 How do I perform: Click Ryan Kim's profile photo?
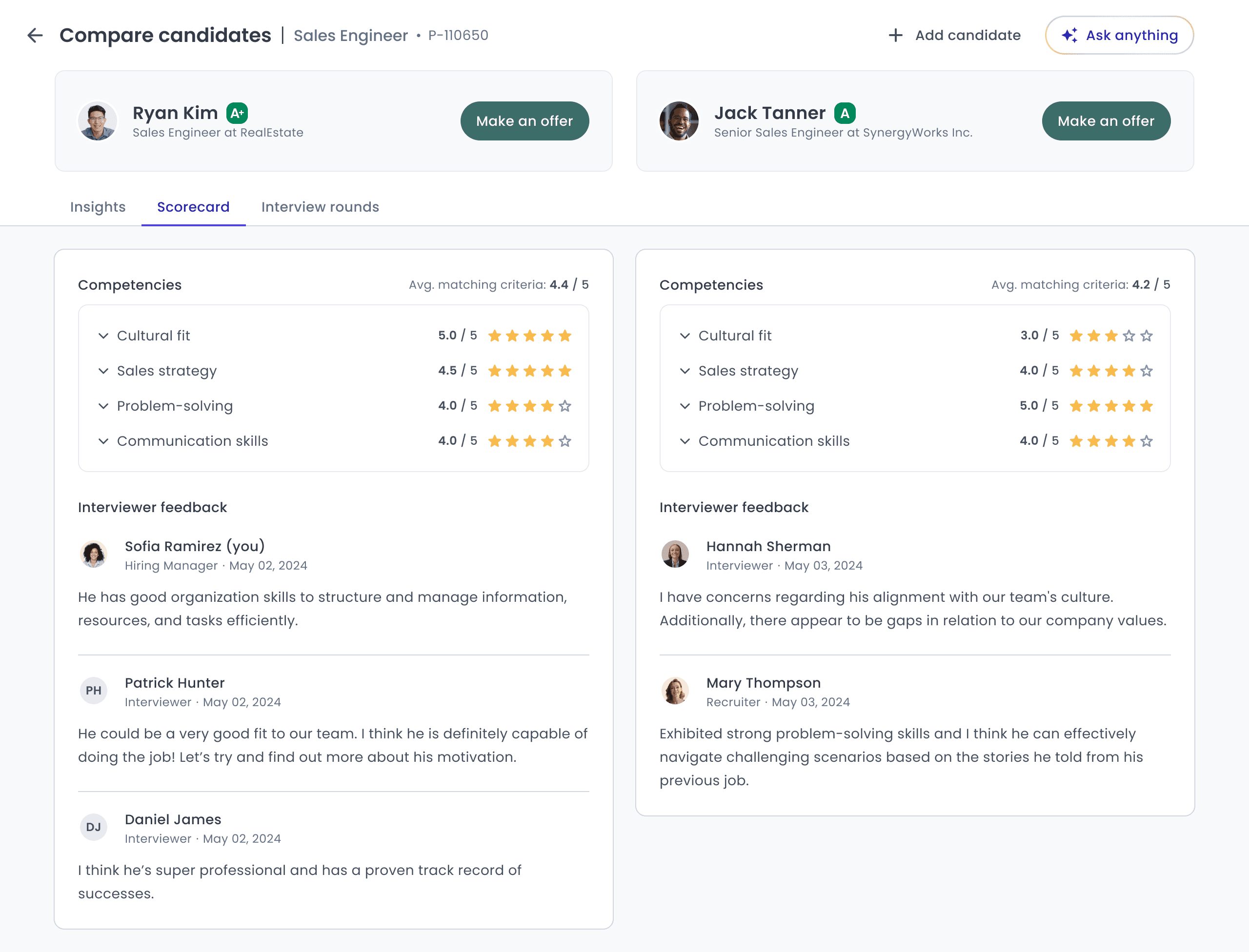98,120
